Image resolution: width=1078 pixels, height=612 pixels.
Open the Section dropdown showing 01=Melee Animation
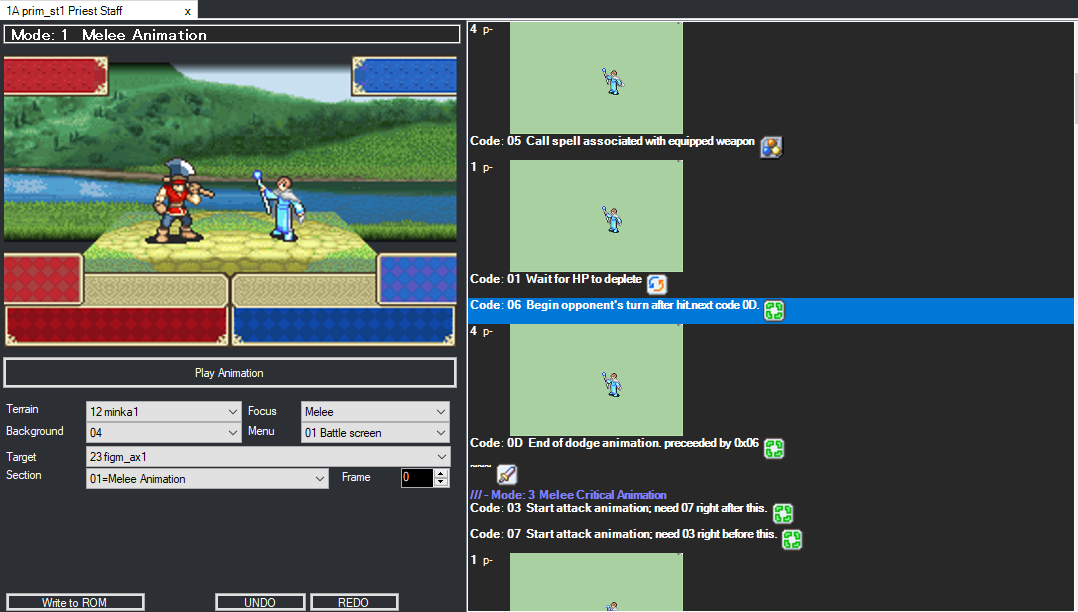208,479
